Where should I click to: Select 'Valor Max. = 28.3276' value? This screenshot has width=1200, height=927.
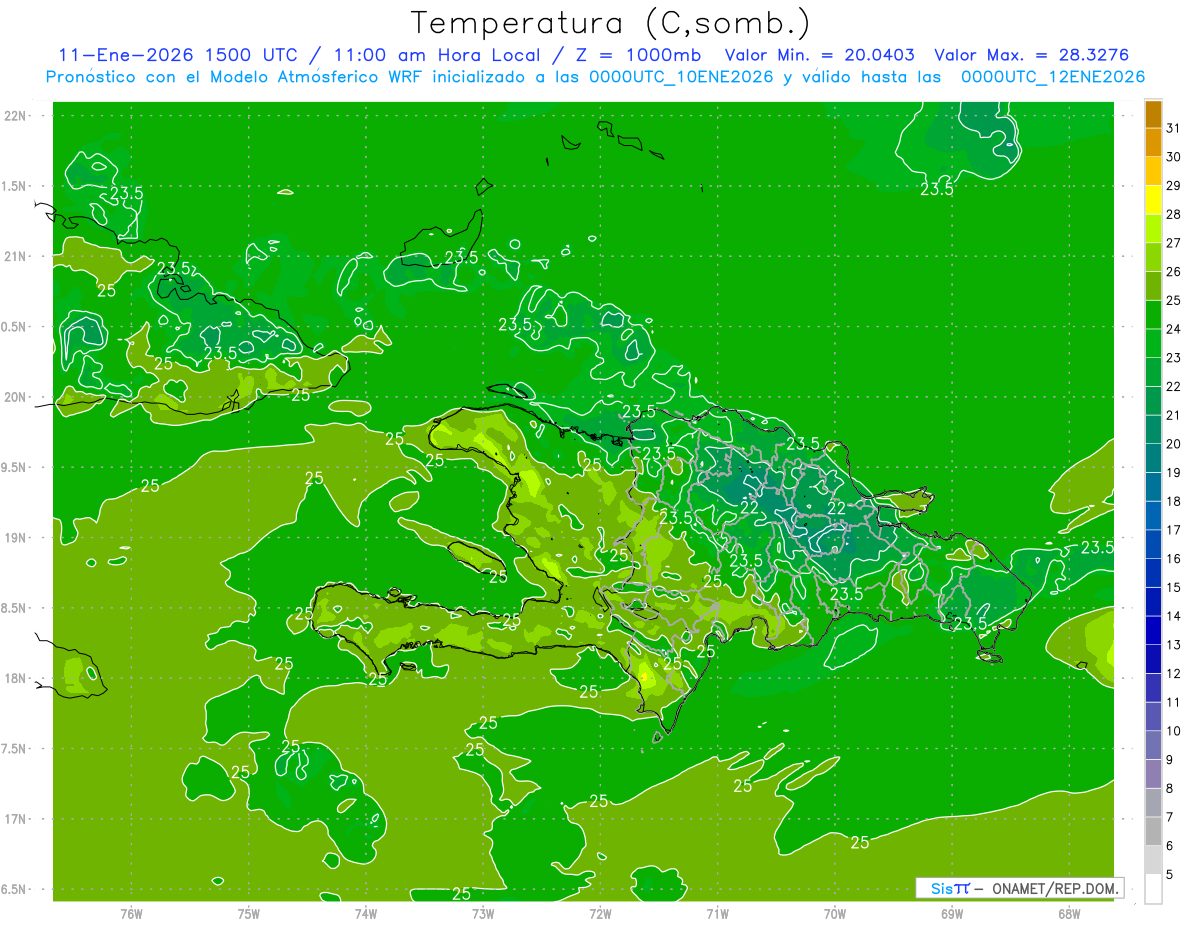[1031, 55]
